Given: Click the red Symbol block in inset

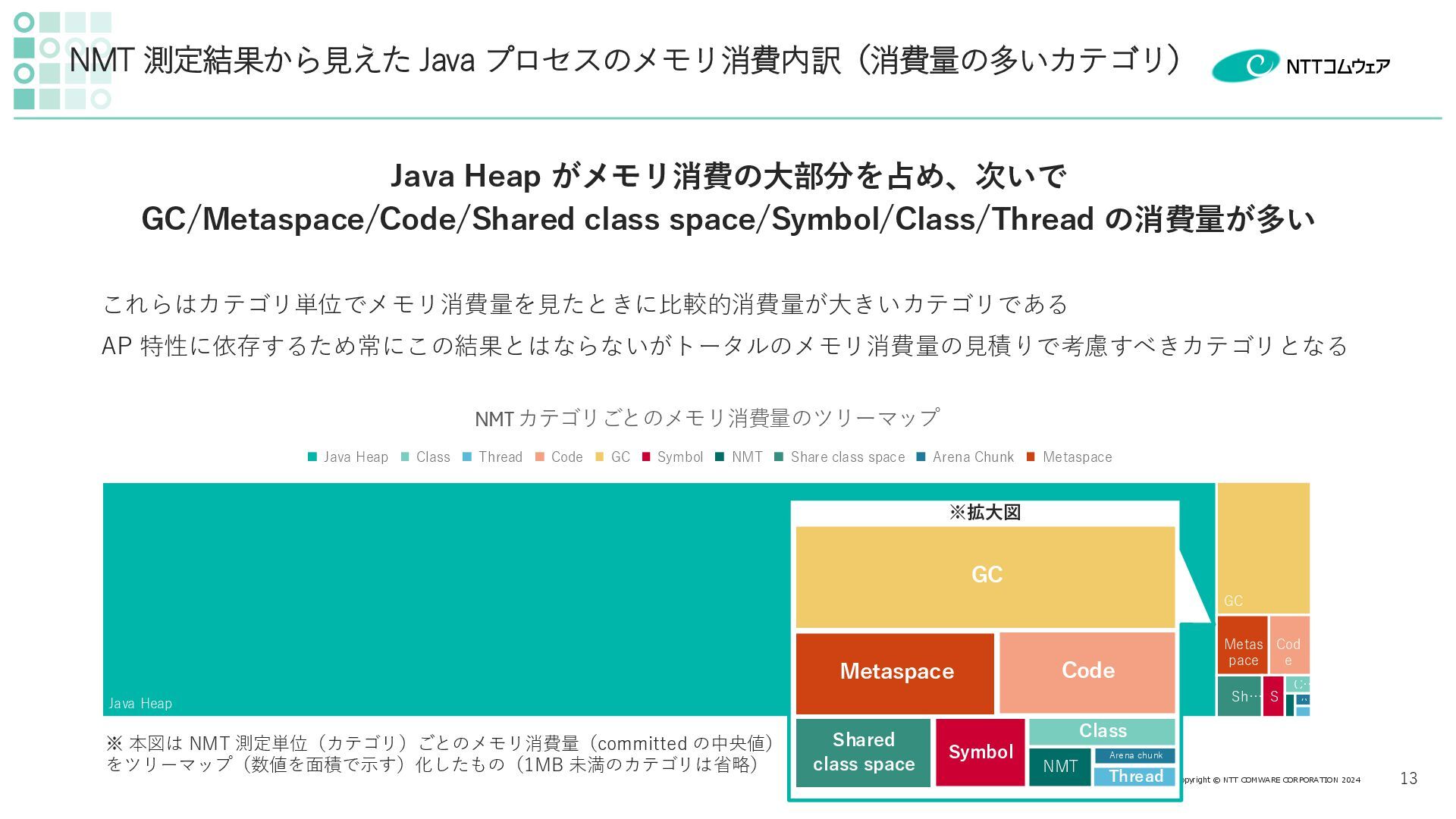Looking at the screenshot, I should point(980,752).
